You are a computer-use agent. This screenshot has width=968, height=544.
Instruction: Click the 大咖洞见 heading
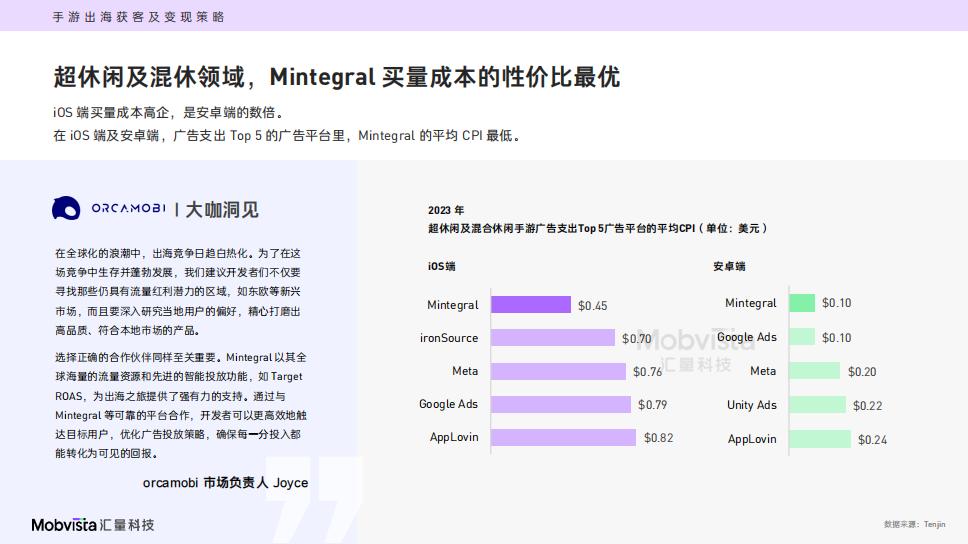[x=222, y=210]
